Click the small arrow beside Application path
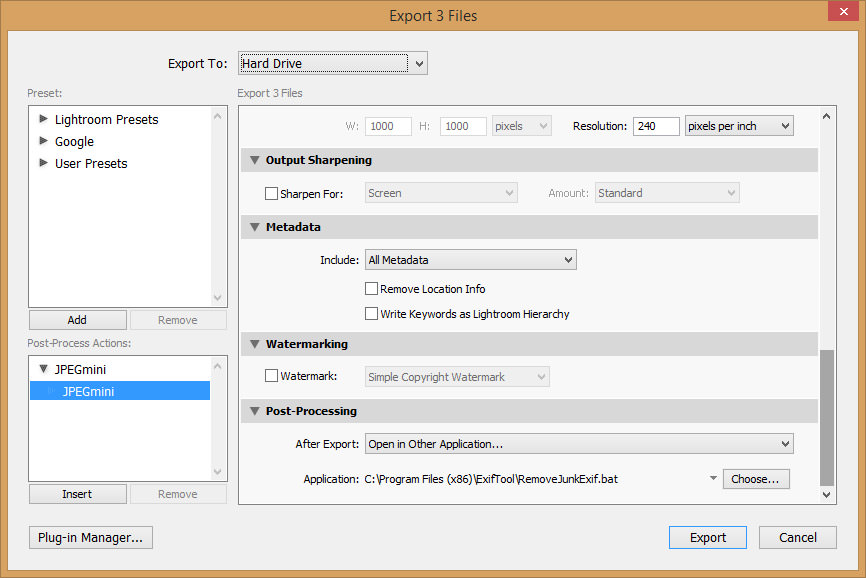The width and height of the screenshot is (866, 578). click(713, 479)
